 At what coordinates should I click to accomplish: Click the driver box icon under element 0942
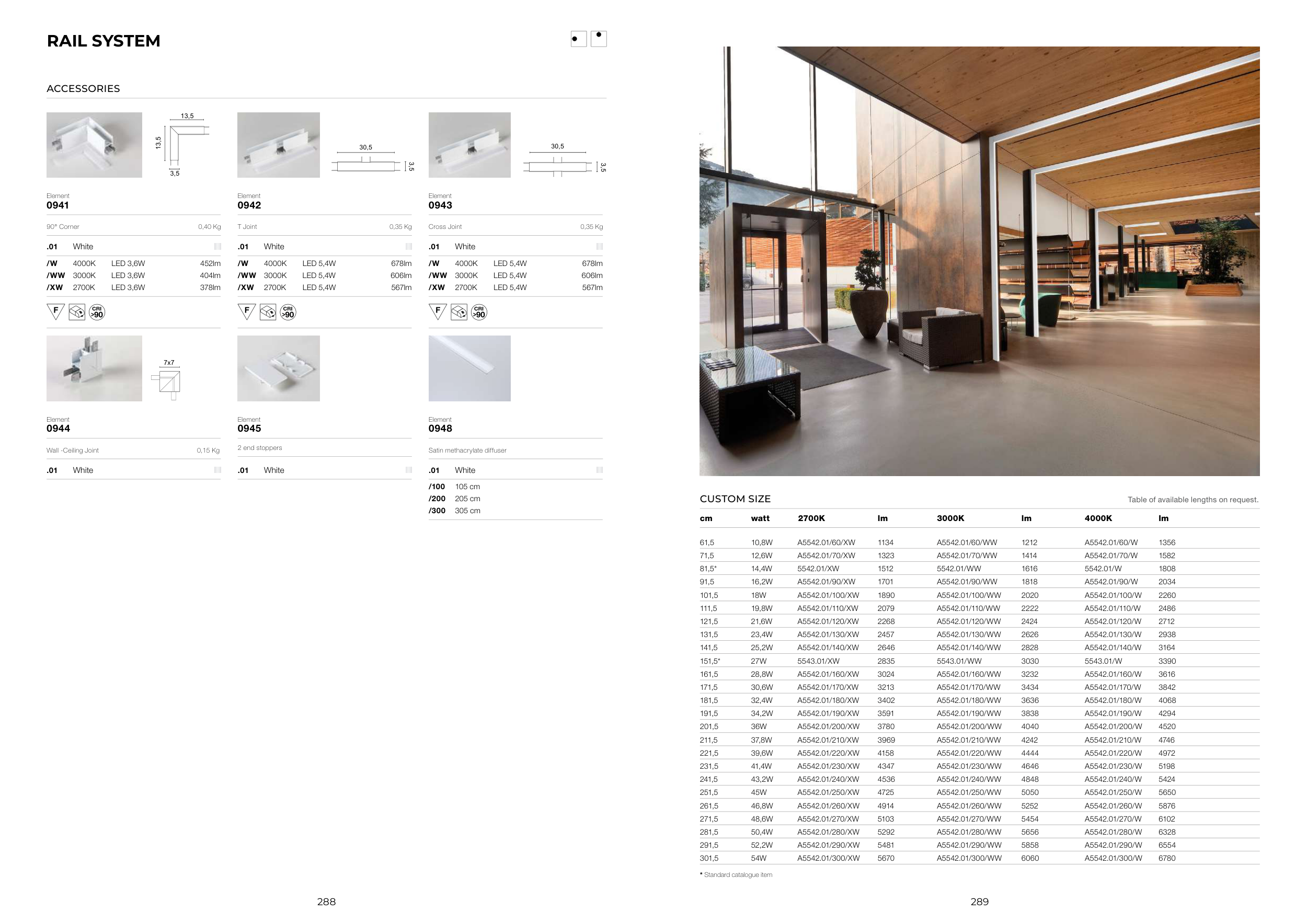point(268,312)
